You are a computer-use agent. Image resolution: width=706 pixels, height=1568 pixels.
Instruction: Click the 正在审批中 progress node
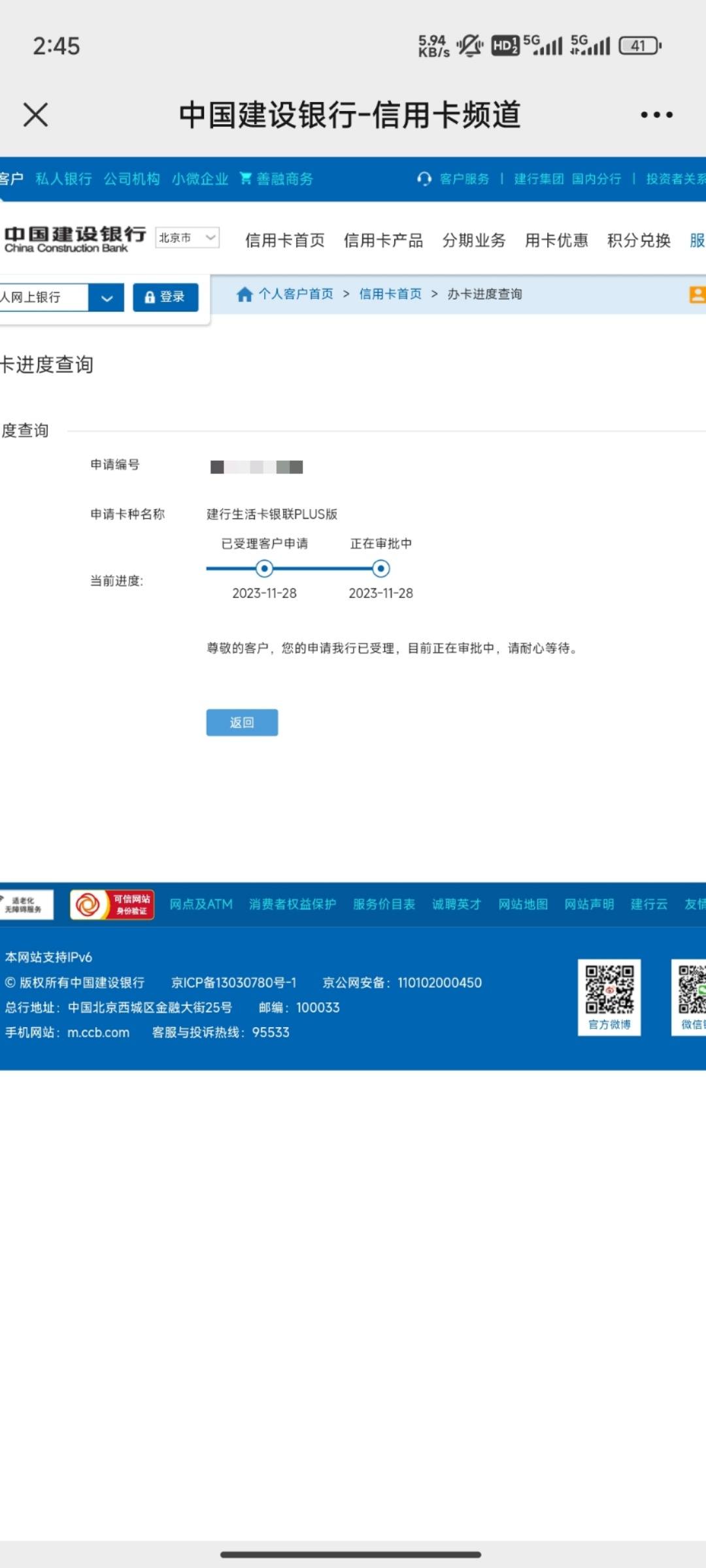381,568
